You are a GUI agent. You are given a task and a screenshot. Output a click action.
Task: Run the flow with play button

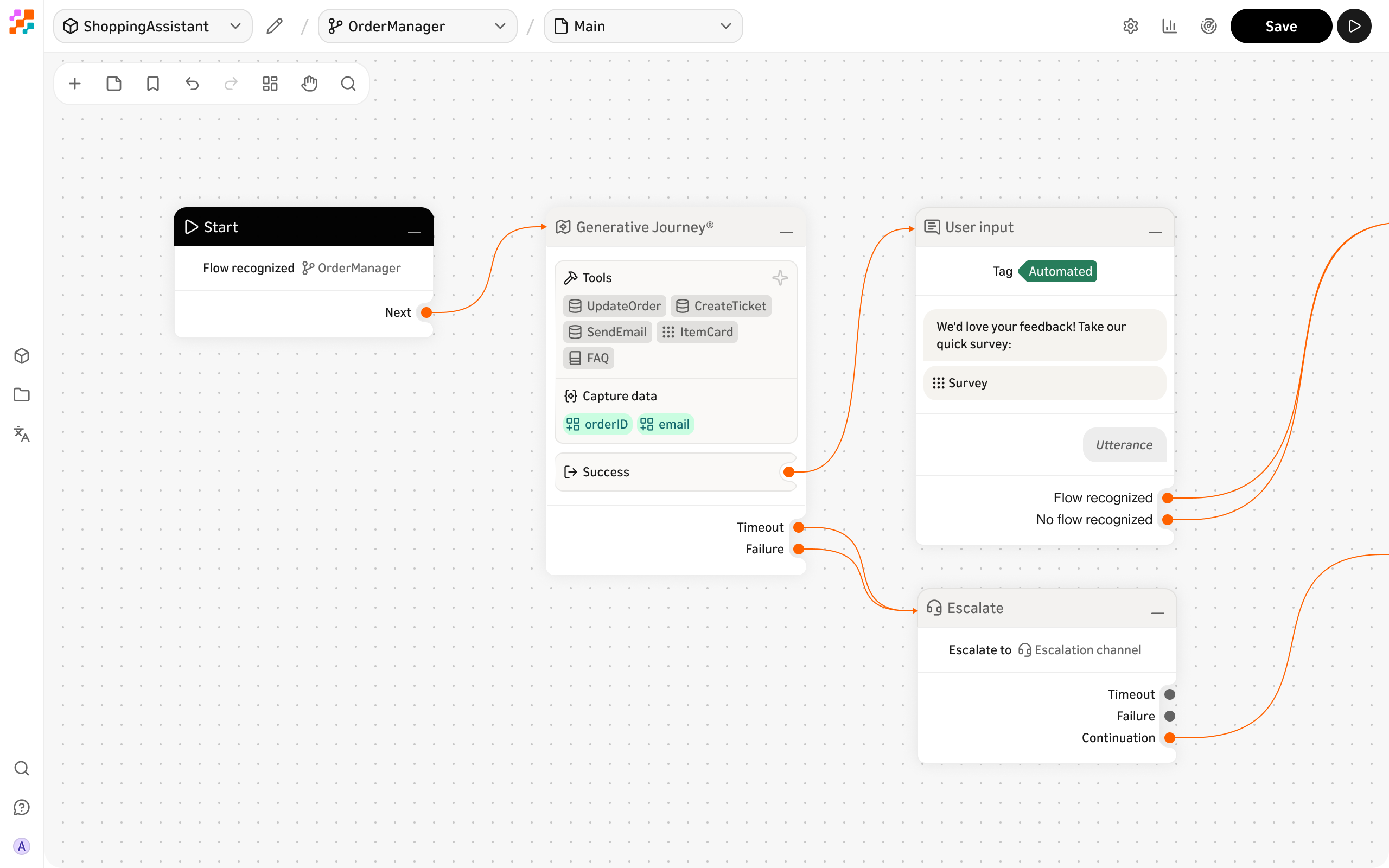[1354, 26]
